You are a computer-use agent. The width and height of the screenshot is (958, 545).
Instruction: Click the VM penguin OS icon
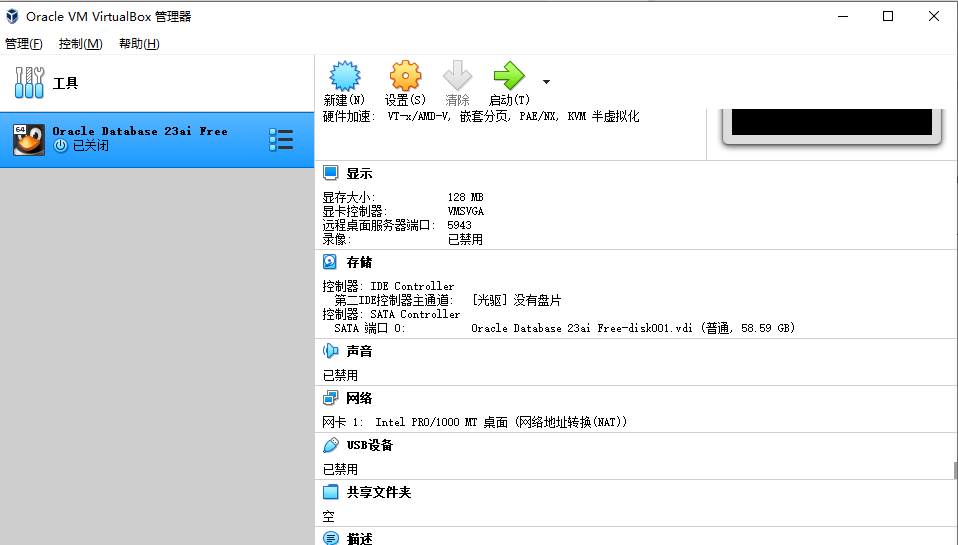pyautogui.click(x=29, y=140)
